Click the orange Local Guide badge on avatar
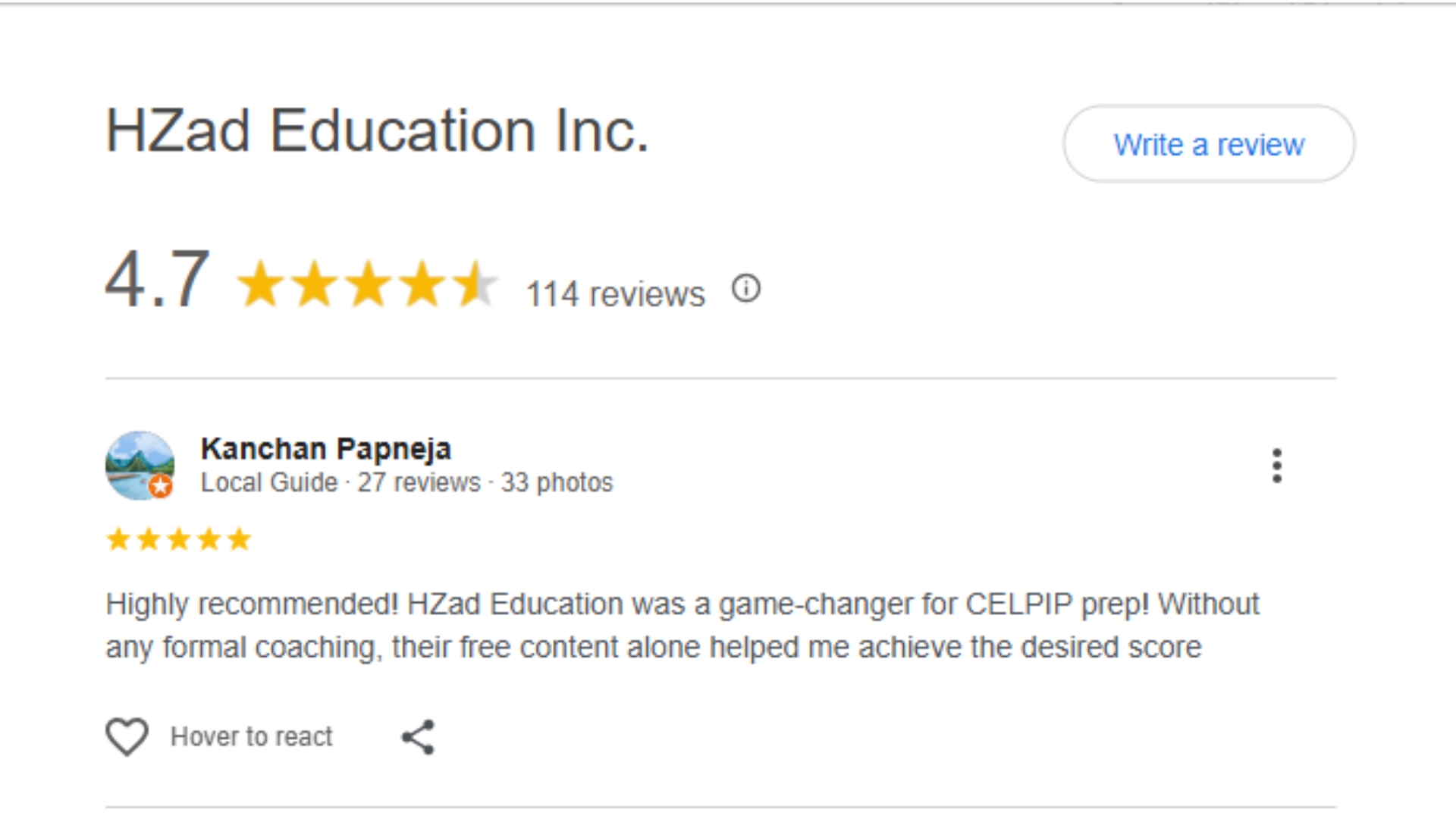The height and width of the screenshot is (819, 1456). tap(160, 486)
